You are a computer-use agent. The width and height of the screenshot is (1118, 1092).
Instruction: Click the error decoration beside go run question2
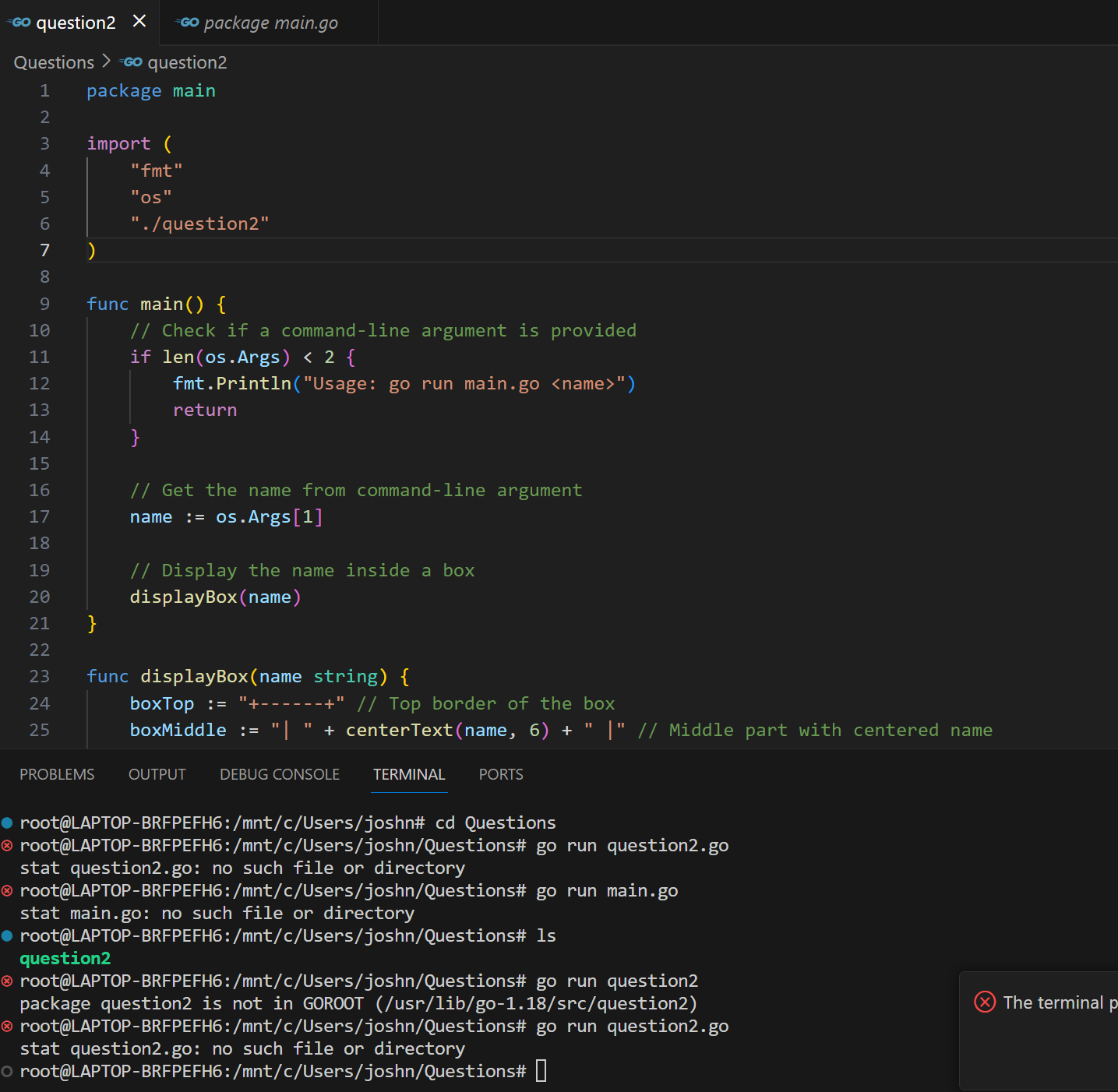pyautogui.click(x=7, y=981)
